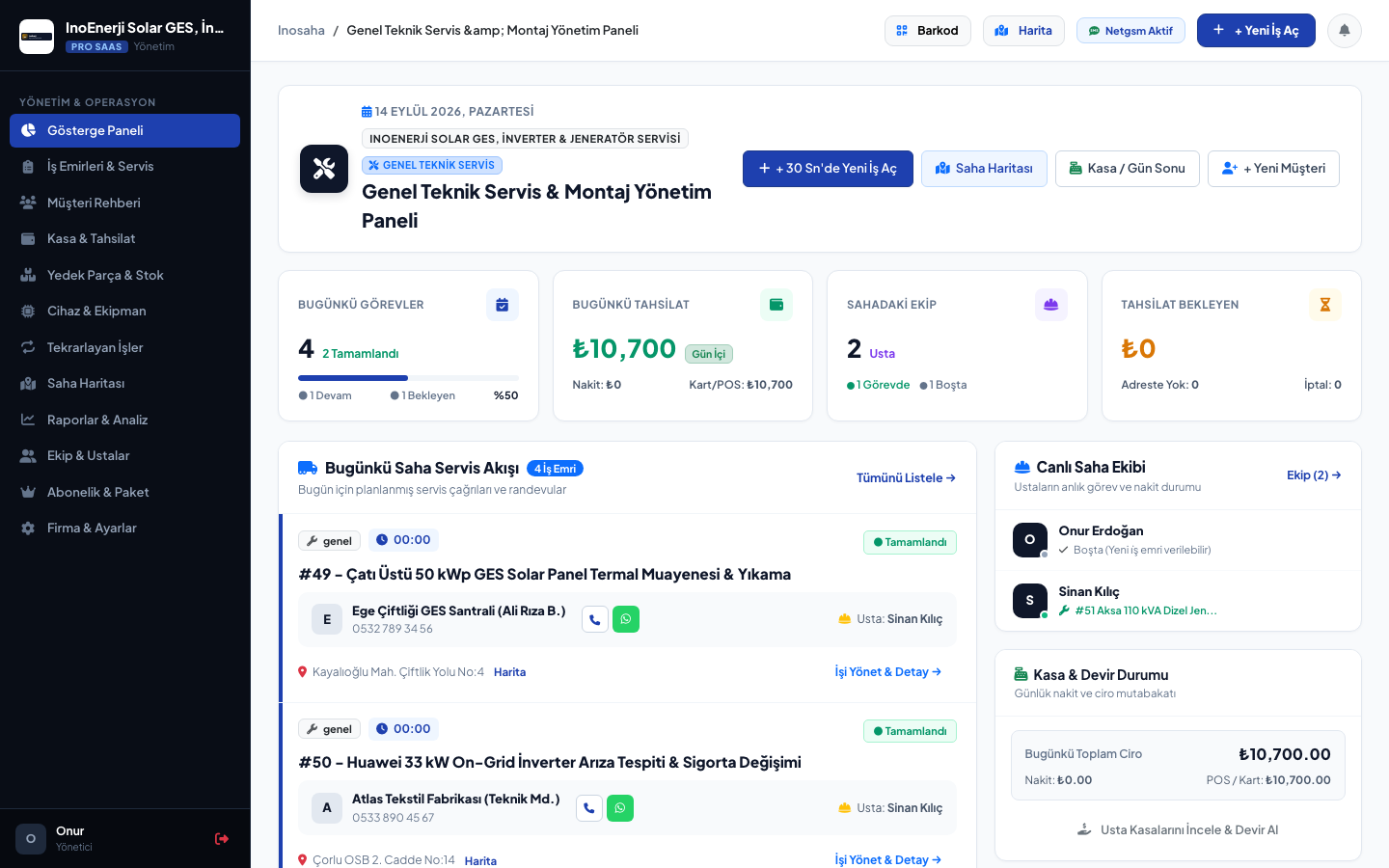This screenshot has width=1389, height=868.
Task: Click Onur Erdoğan avatar in Canlı Saha Ekibi
Action: click(1030, 540)
